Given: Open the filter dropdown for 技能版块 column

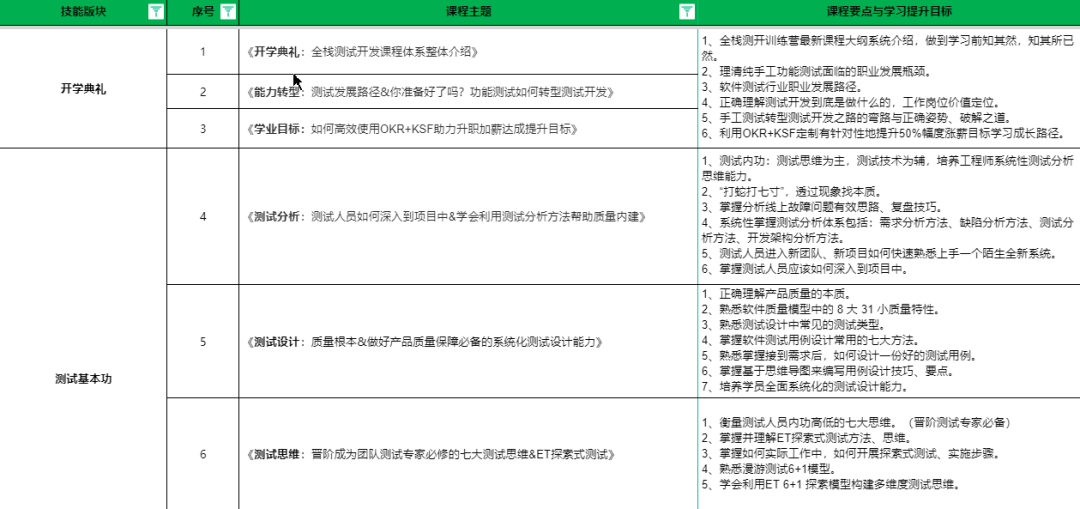Looking at the screenshot, I should [156, 11].
